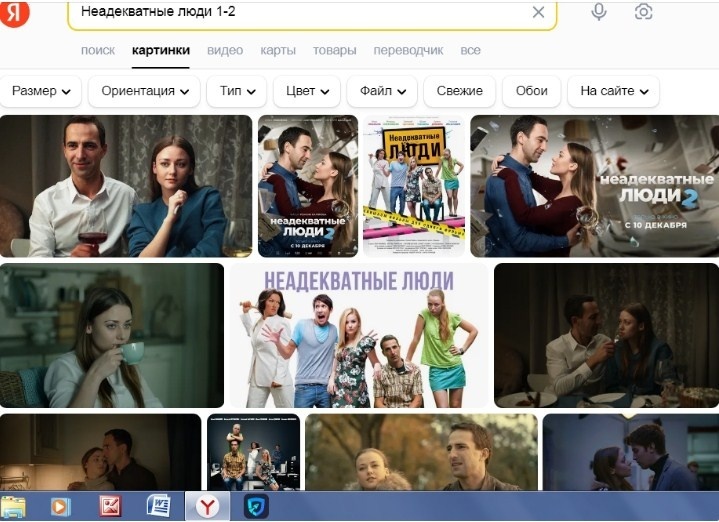Apply the Свежие filter
Screen dimensions: 719x522
tap(459, 91)
